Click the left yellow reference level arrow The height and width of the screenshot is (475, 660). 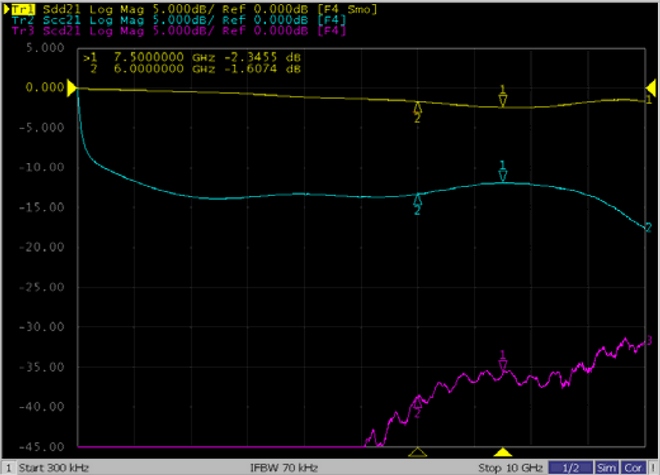click(x=72, y=91)
